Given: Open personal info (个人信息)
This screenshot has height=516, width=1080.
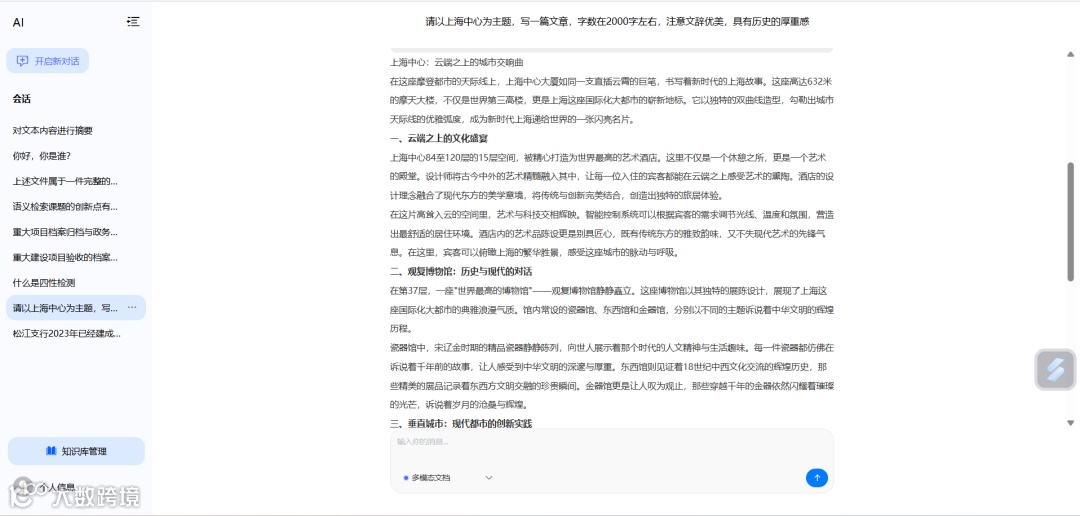Looking at the screenshot, I should click(x=56, y=487).
